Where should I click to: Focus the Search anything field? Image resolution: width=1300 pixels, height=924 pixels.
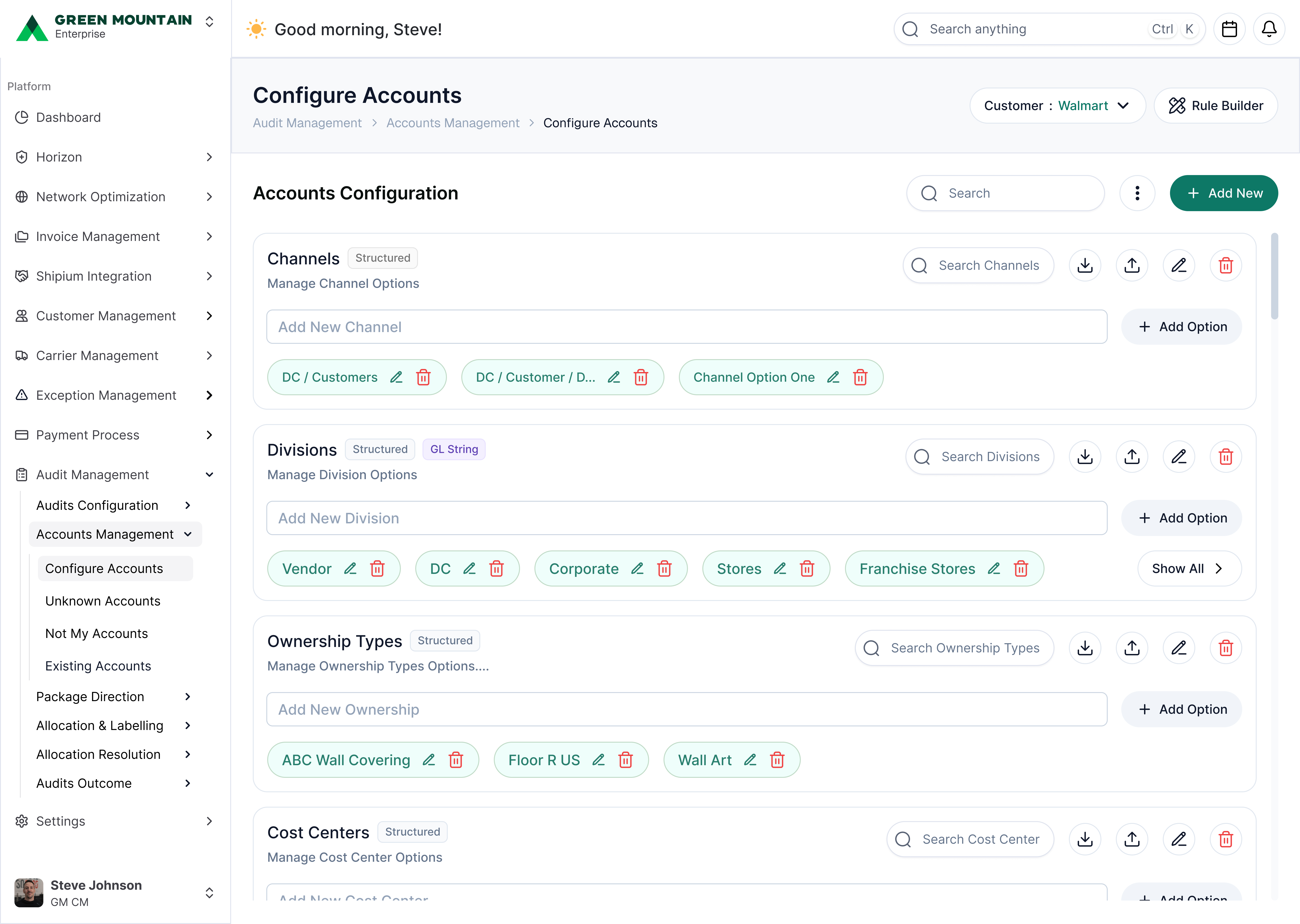(1049, 29)
